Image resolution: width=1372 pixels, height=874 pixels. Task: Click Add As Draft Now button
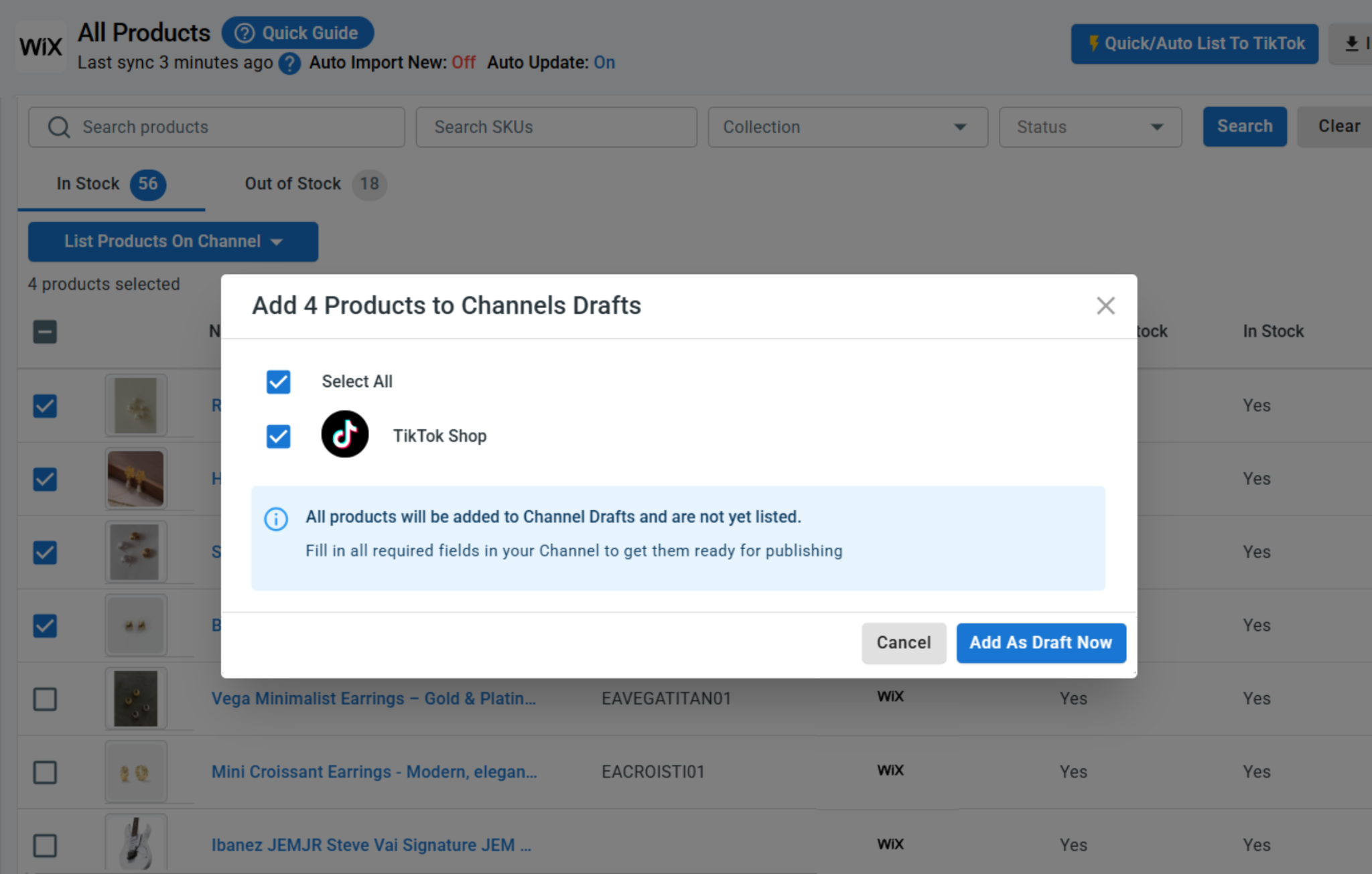1041,643
